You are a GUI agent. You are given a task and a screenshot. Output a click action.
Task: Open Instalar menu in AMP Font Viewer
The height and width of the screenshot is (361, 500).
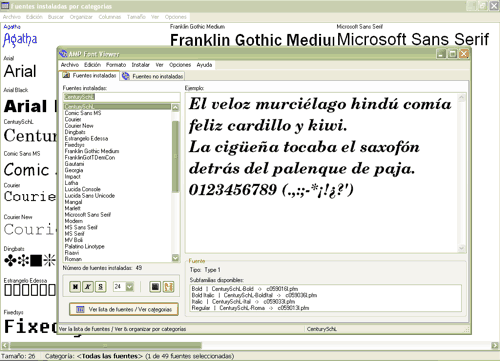(x=140, y=65)
